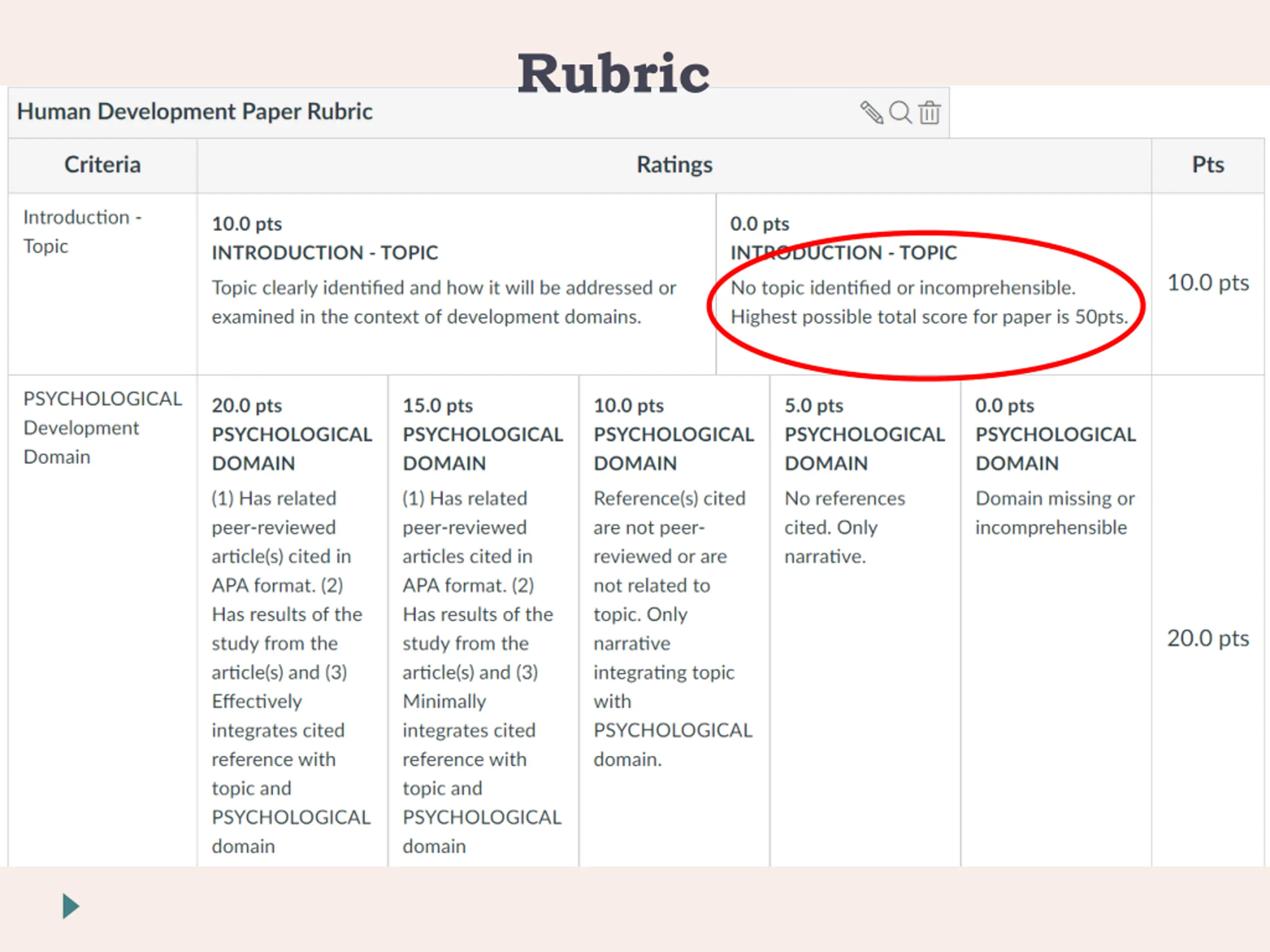The height and width of the screenshot is (952, 1270).
Task: Click 'Domain missing or incomprehensible' description
Action: pos(1055,513)
